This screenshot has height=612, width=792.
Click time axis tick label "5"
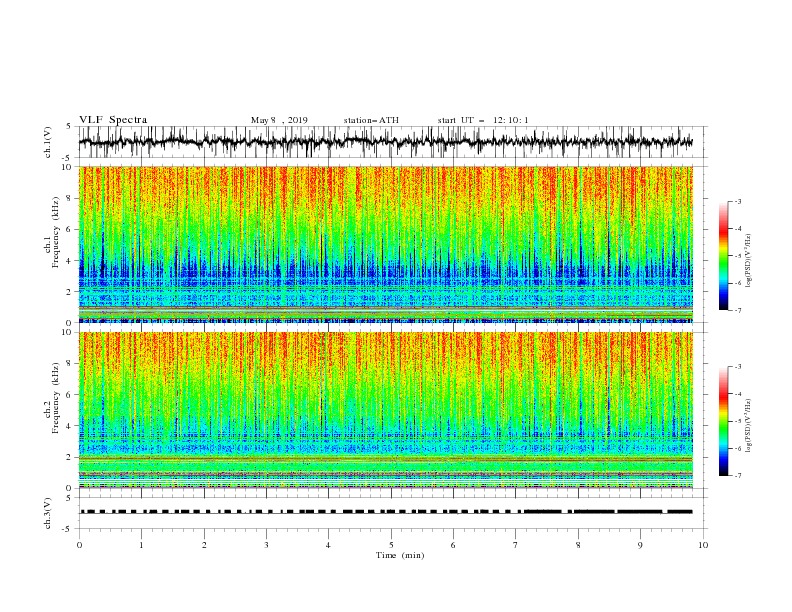tap(391, 545)
